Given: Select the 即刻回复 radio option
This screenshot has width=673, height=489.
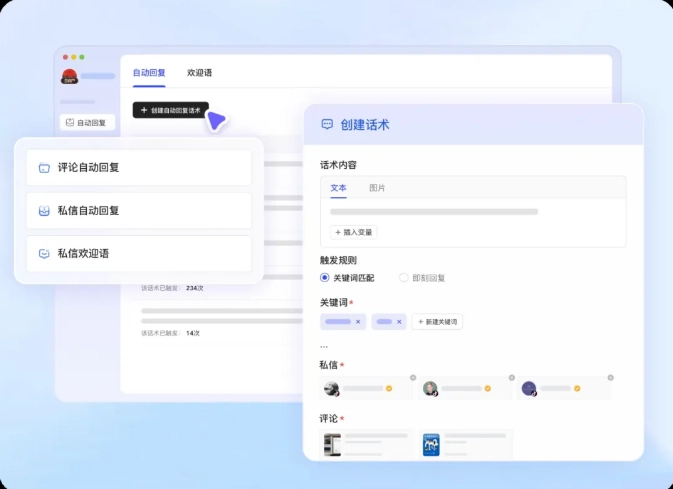Looking at the screenshot, I should (x=404, y=278).
